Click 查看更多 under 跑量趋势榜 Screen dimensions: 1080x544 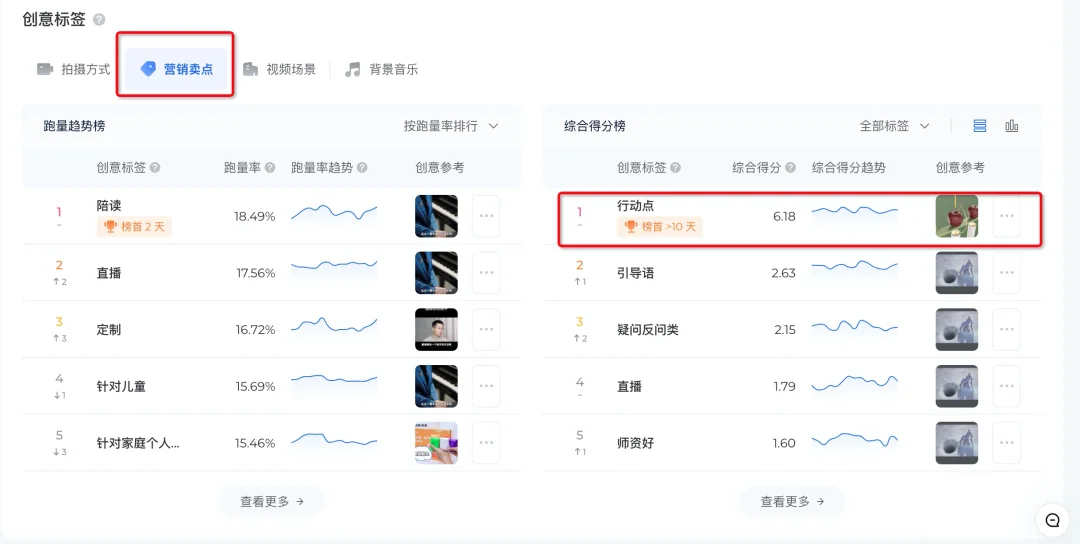pyautogui.click(x=271, y=501)
